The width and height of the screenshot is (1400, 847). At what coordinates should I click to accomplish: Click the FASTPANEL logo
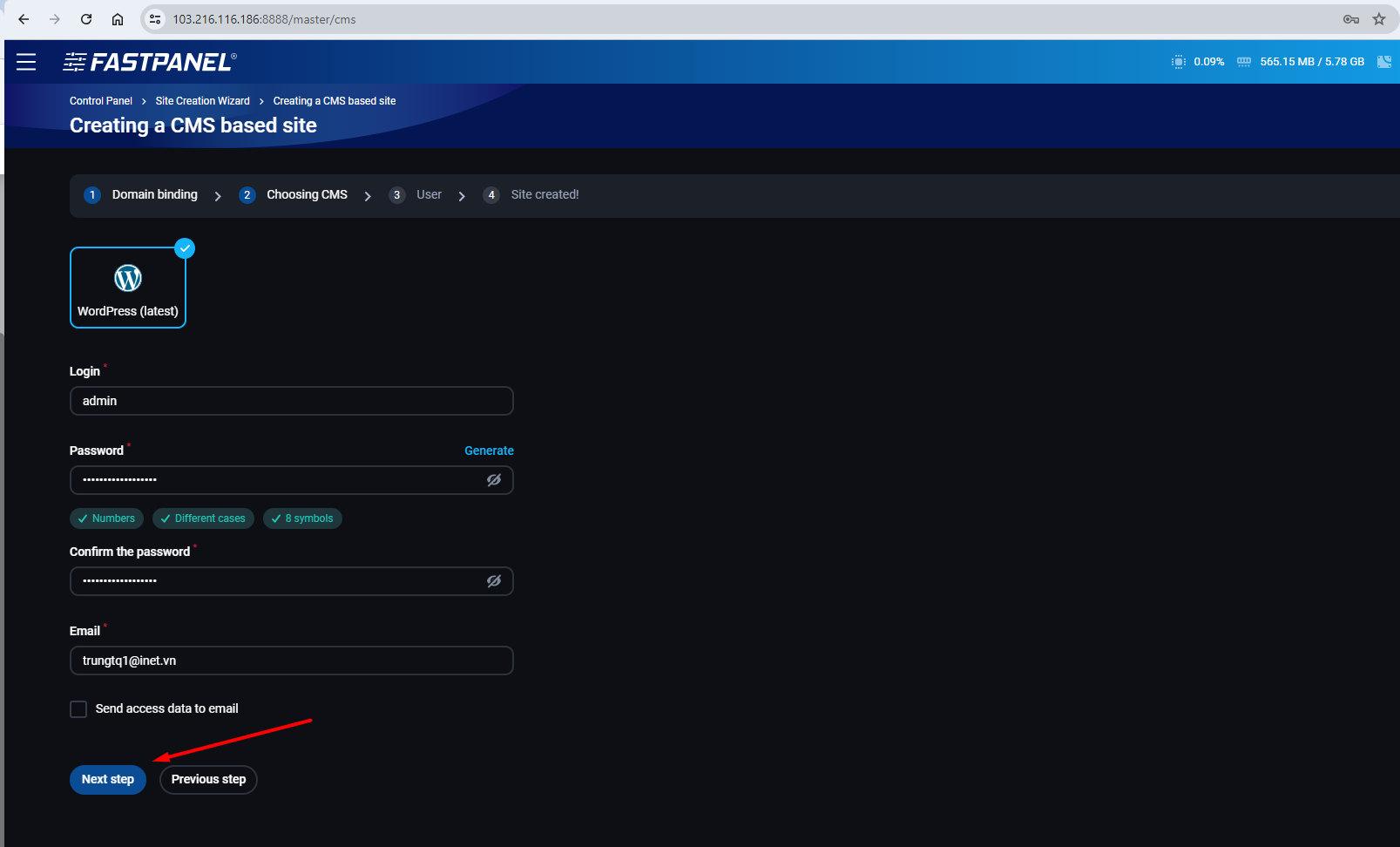click(x=149, y=62)
